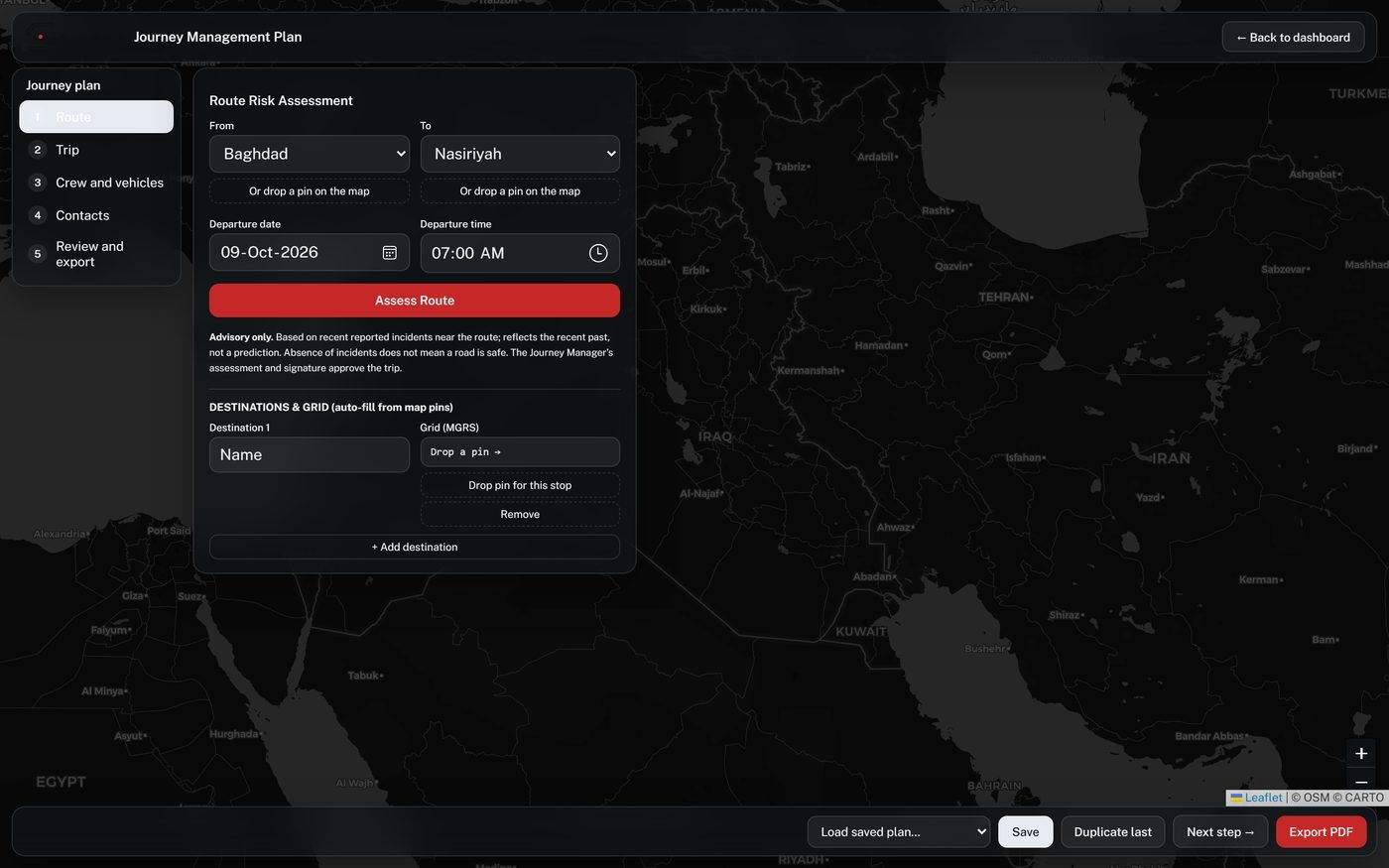The width and height of the screenshot is (1389, 868).
Task: Open the Contacts step
Action: (96, 215)
